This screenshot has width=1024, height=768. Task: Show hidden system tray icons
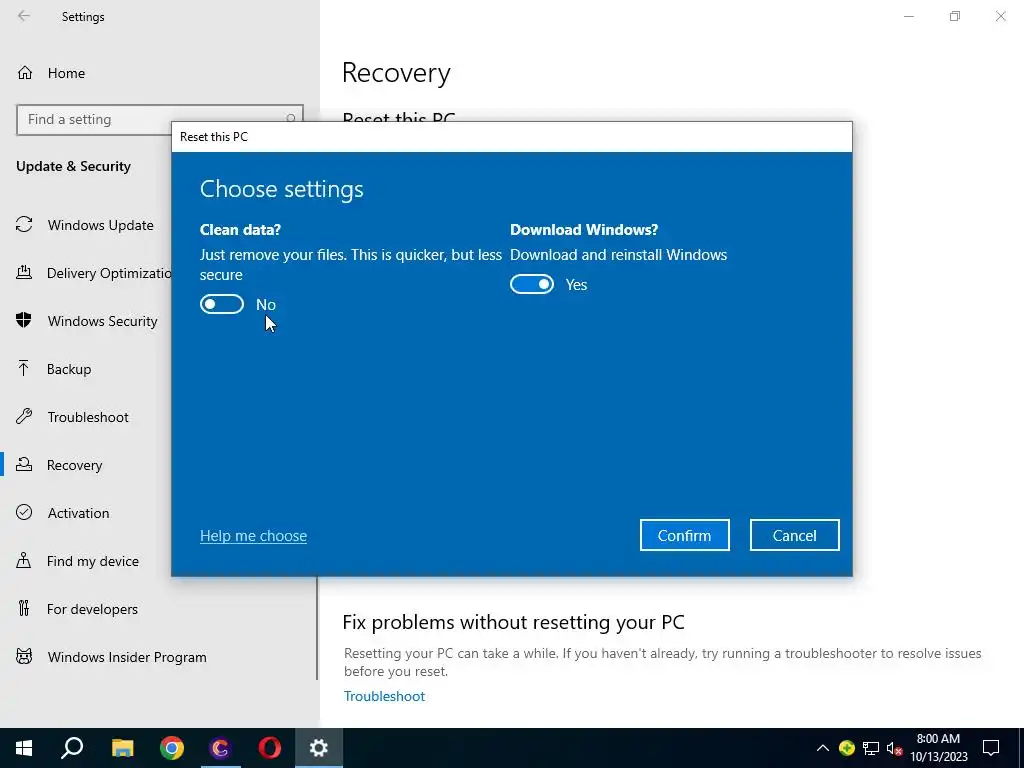tap(823, 748)
